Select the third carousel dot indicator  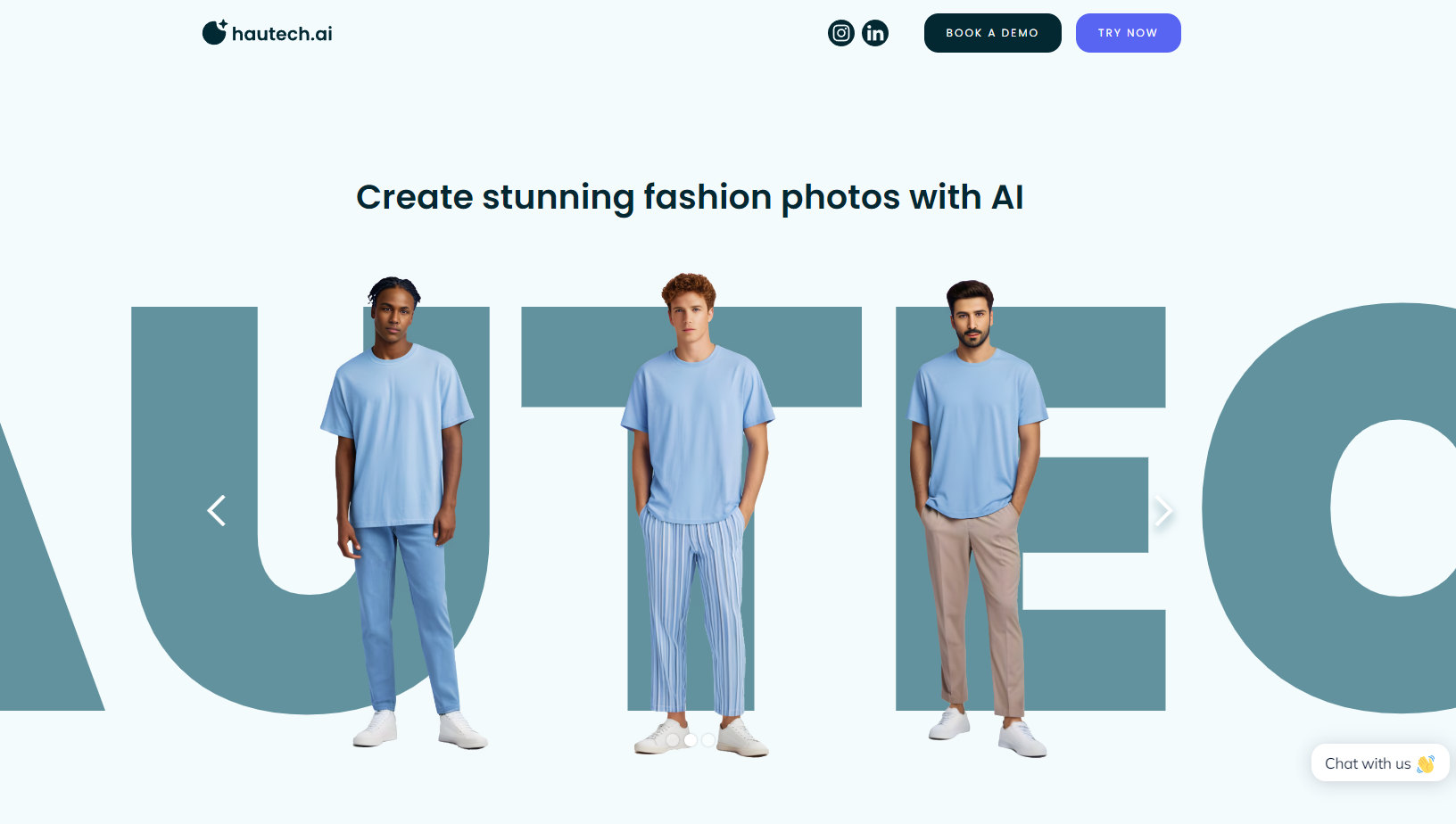(x=707, y=740)
